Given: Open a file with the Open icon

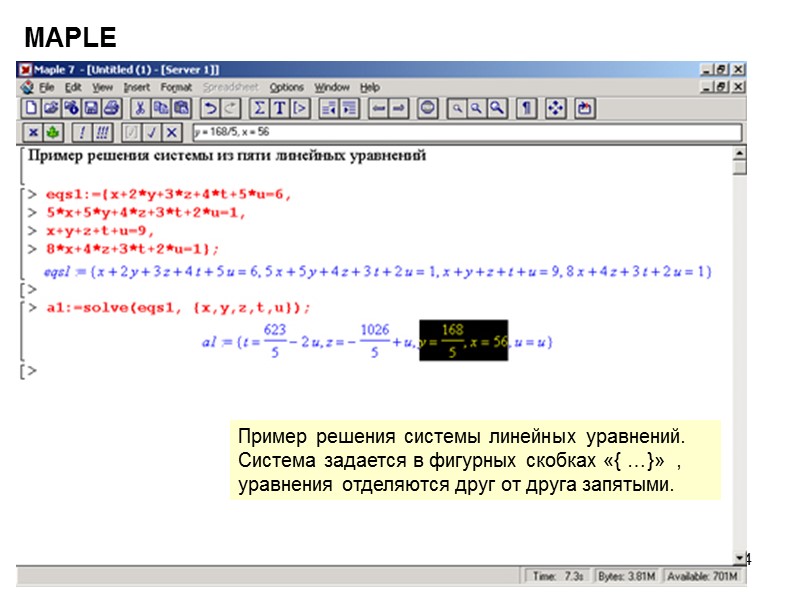Looking at the screenshot, I should coord(51,108).
